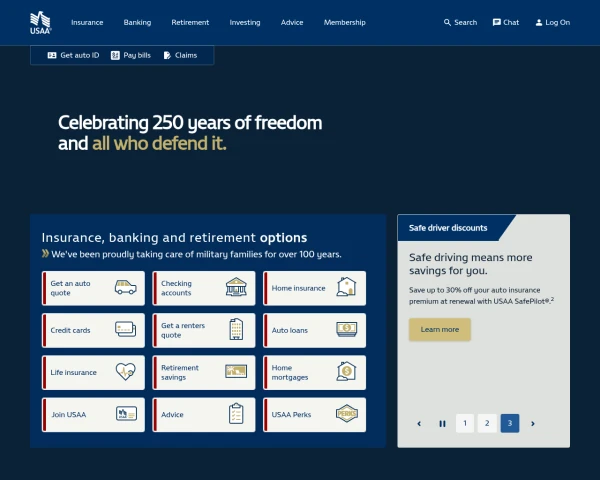Show carousel slide 2
This screenshot has width=600, height=480.
click(487, 423)
